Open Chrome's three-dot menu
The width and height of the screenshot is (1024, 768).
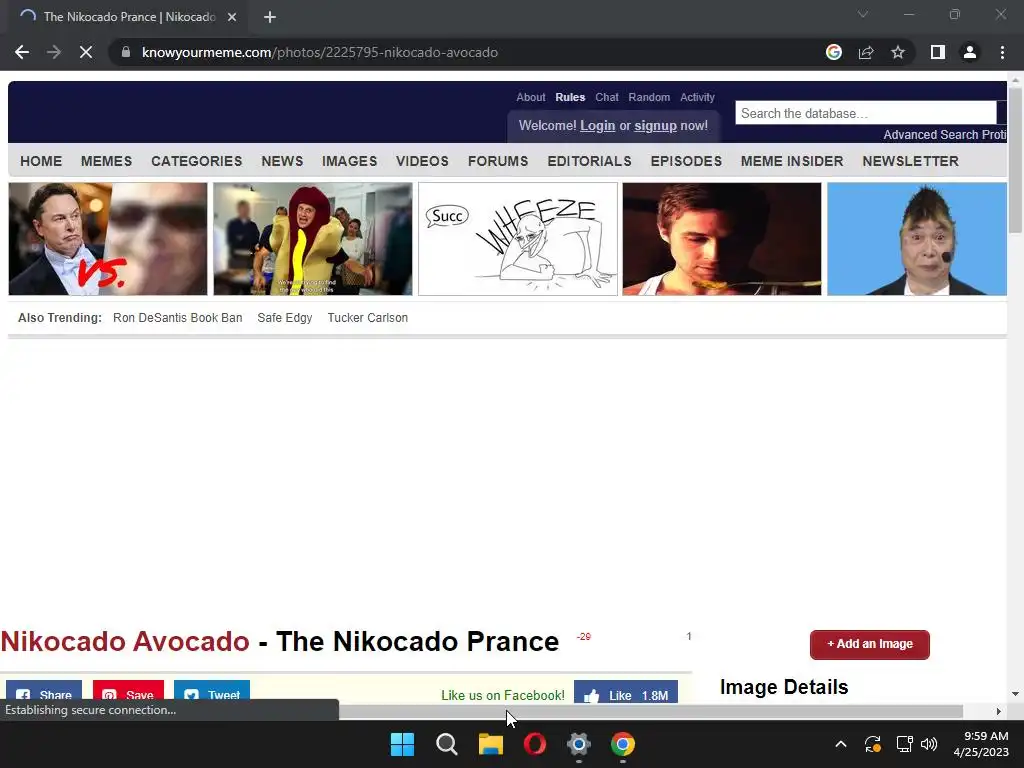tap(1002, 52)
